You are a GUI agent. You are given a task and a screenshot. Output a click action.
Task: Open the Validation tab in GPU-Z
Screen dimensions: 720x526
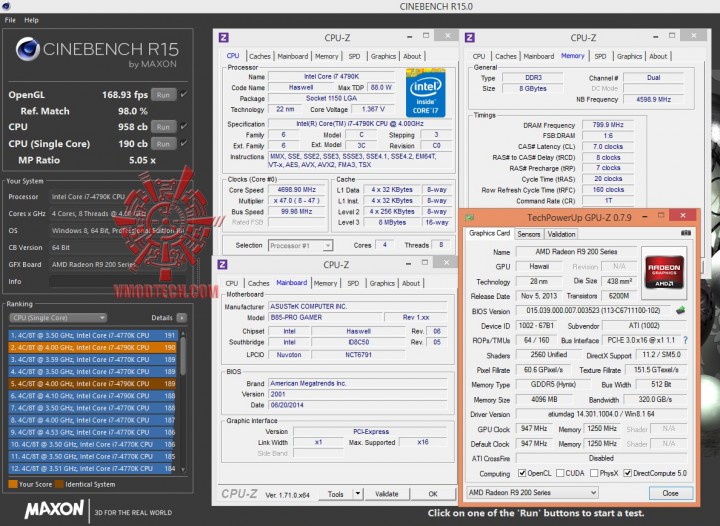point(561,234)
